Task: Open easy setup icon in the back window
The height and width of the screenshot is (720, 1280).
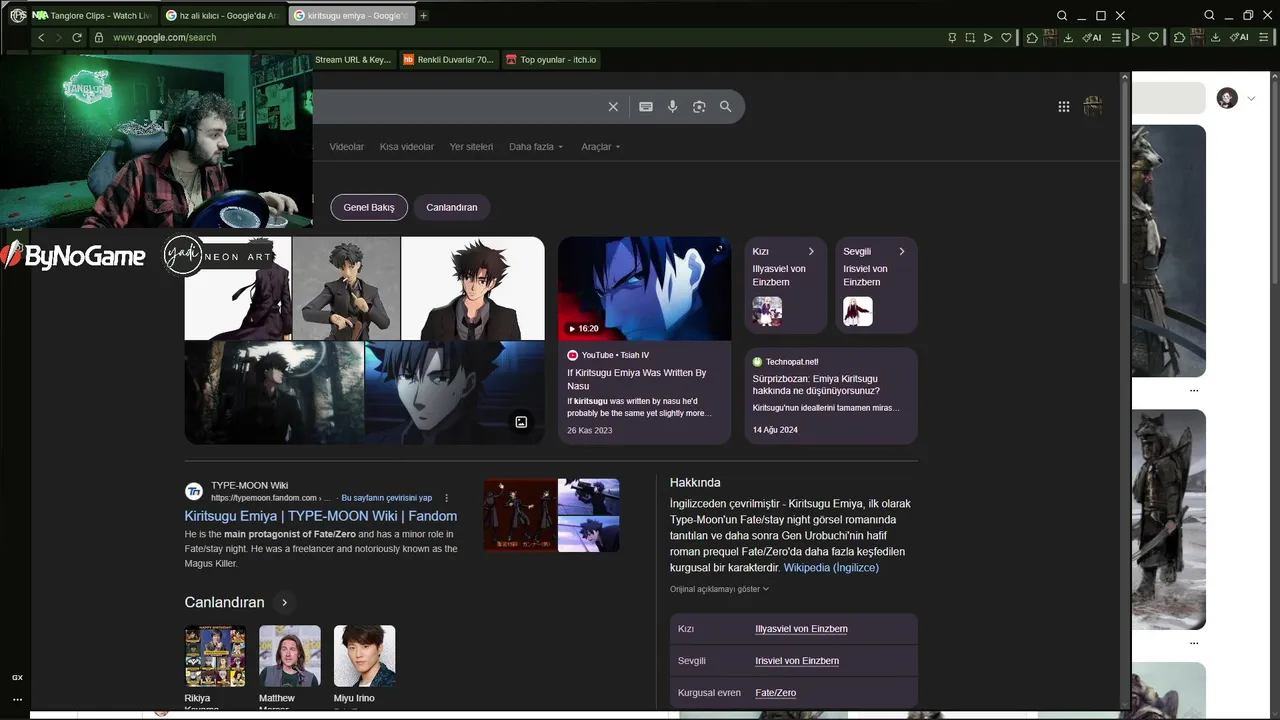Action: [1262, 37]
